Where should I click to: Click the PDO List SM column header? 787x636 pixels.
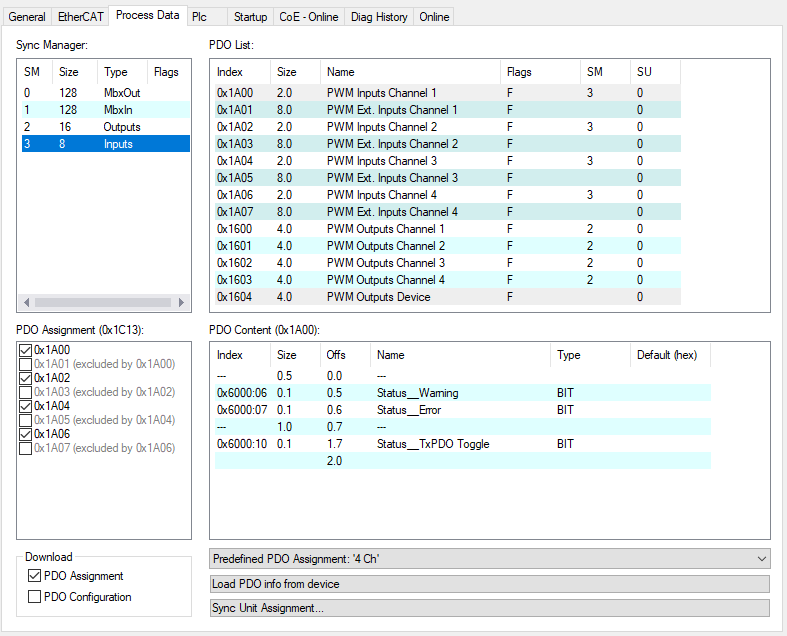(605, 72)
